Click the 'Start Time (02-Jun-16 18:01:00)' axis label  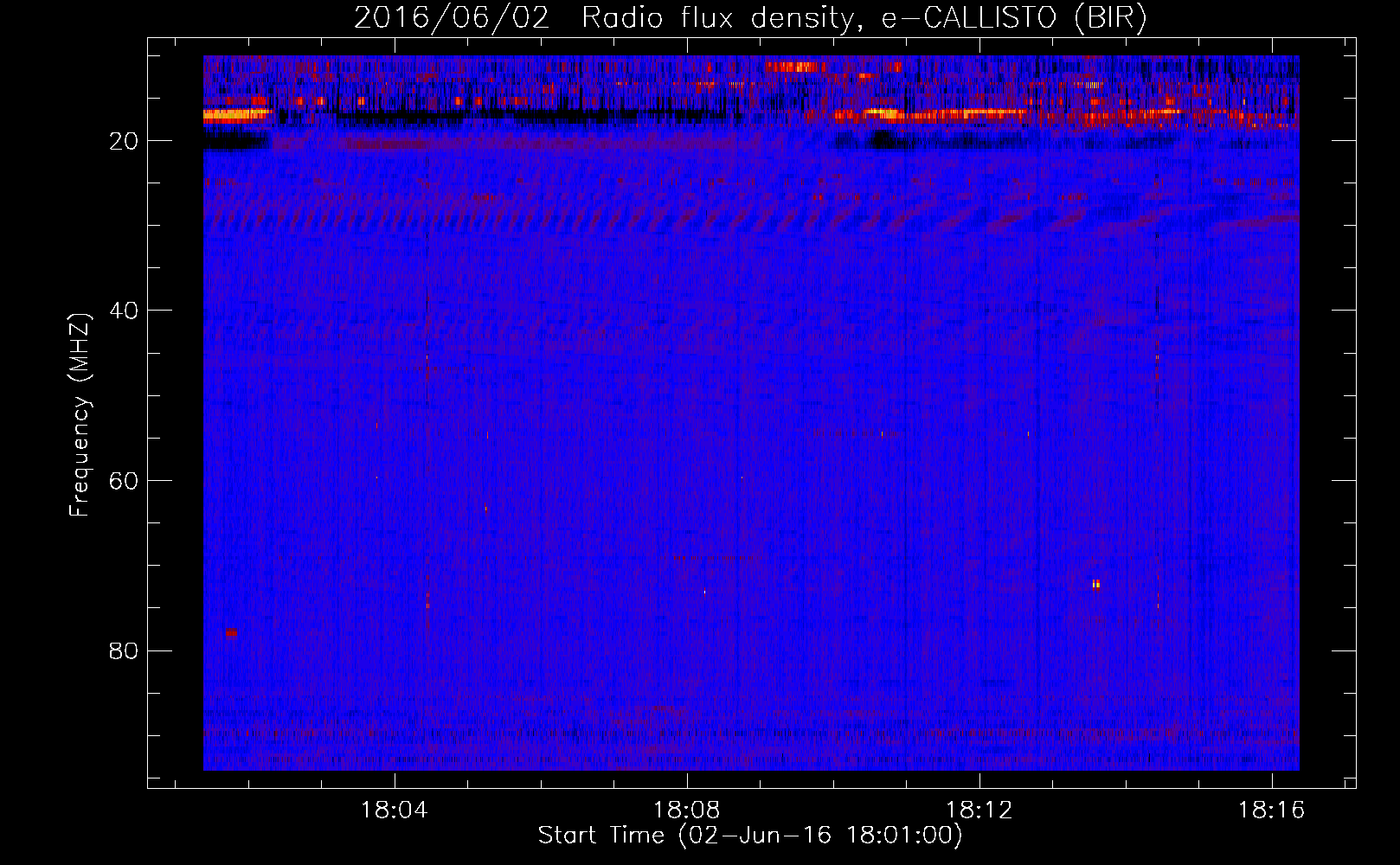[x=750, y=836]
